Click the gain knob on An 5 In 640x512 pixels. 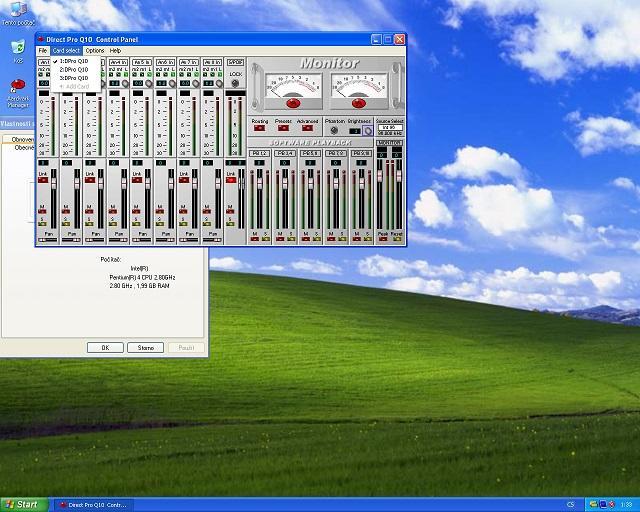[x=149, y=84]
